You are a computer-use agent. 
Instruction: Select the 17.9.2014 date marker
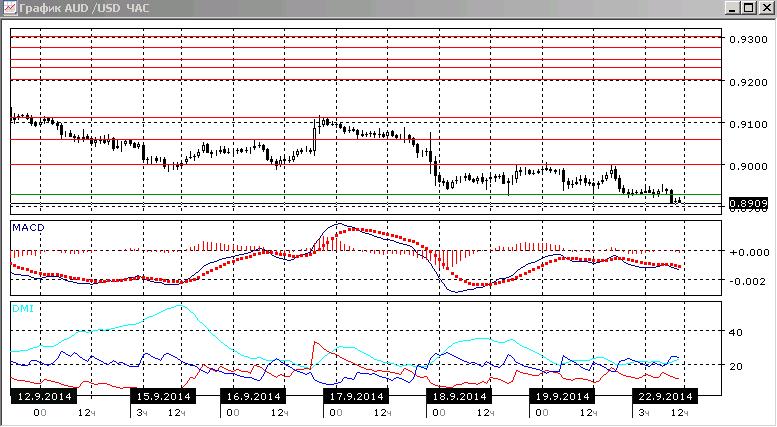[x=356, y=396]
